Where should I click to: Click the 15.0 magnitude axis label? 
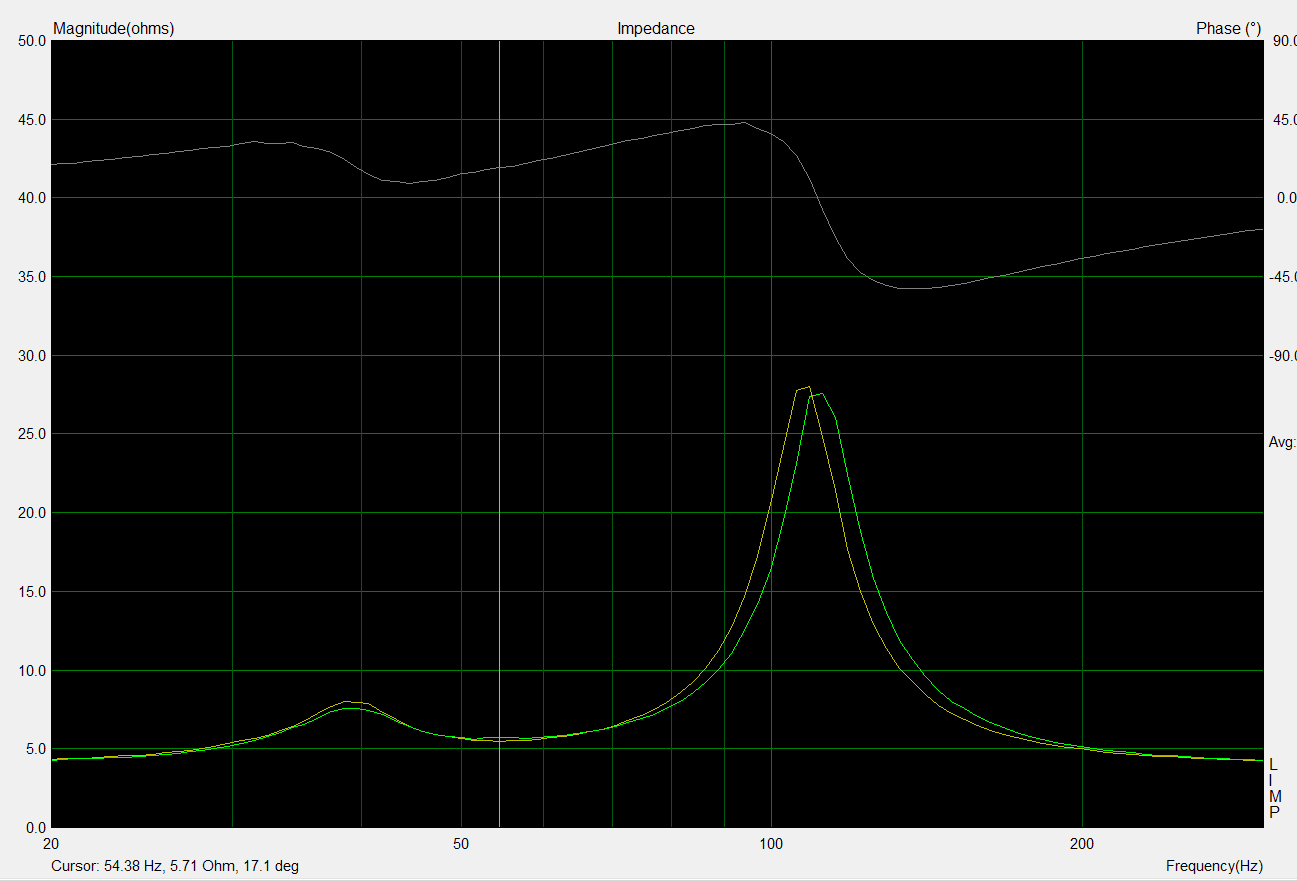[x=31, y=592]
